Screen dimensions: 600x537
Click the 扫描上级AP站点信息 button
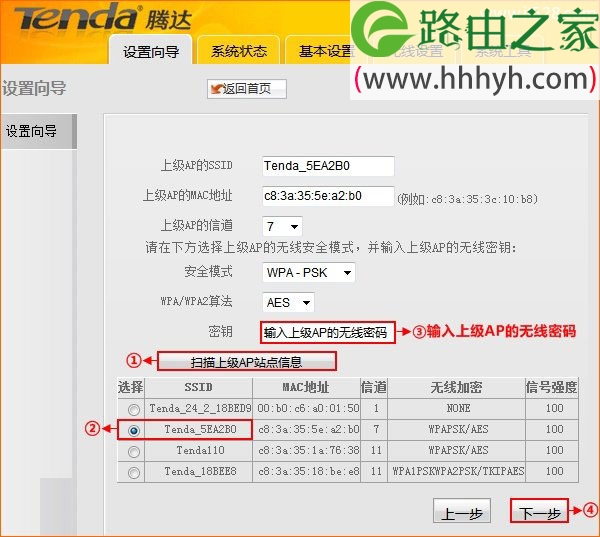click(247, 362)
